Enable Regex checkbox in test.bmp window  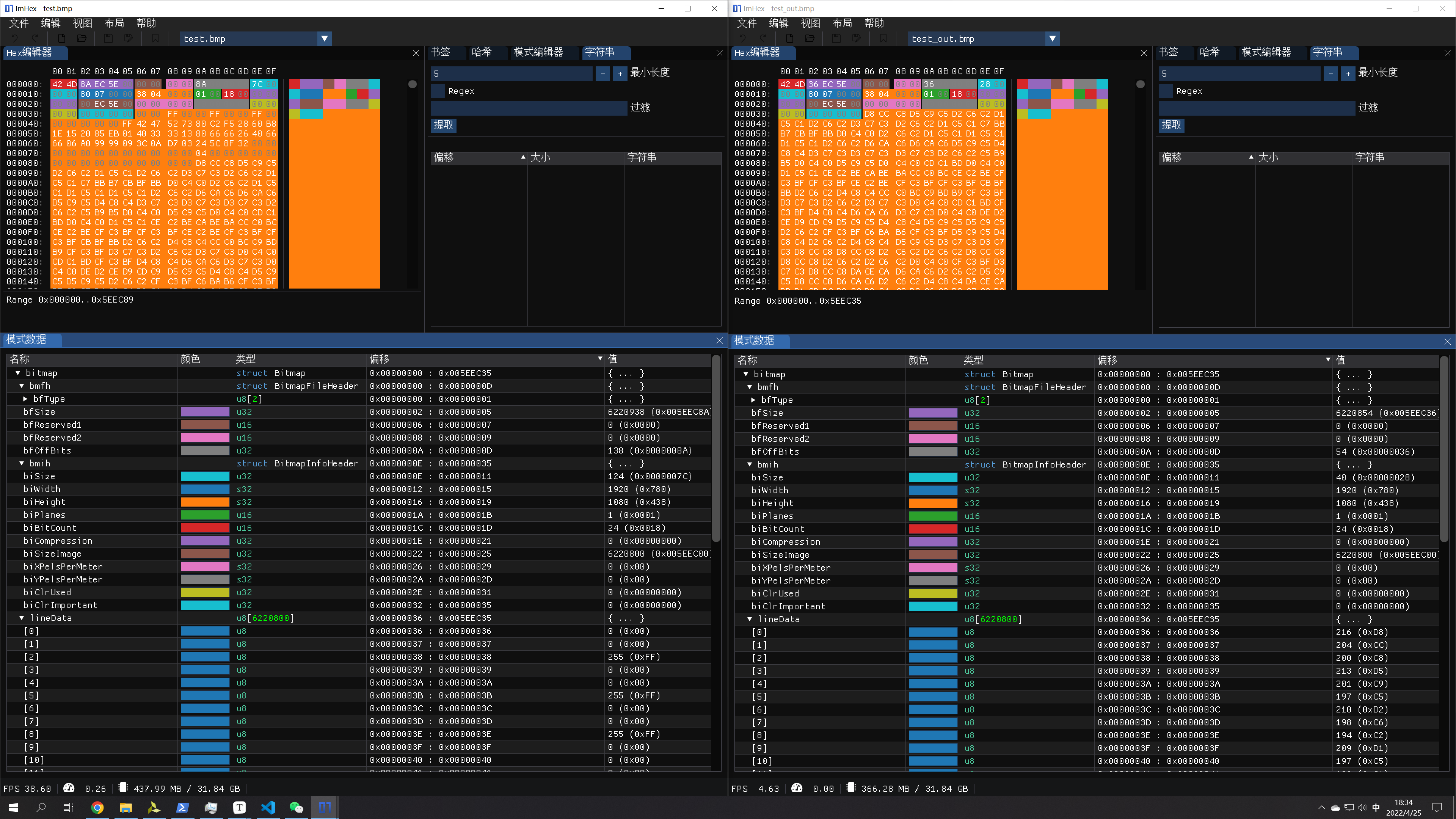pos(438,91)
